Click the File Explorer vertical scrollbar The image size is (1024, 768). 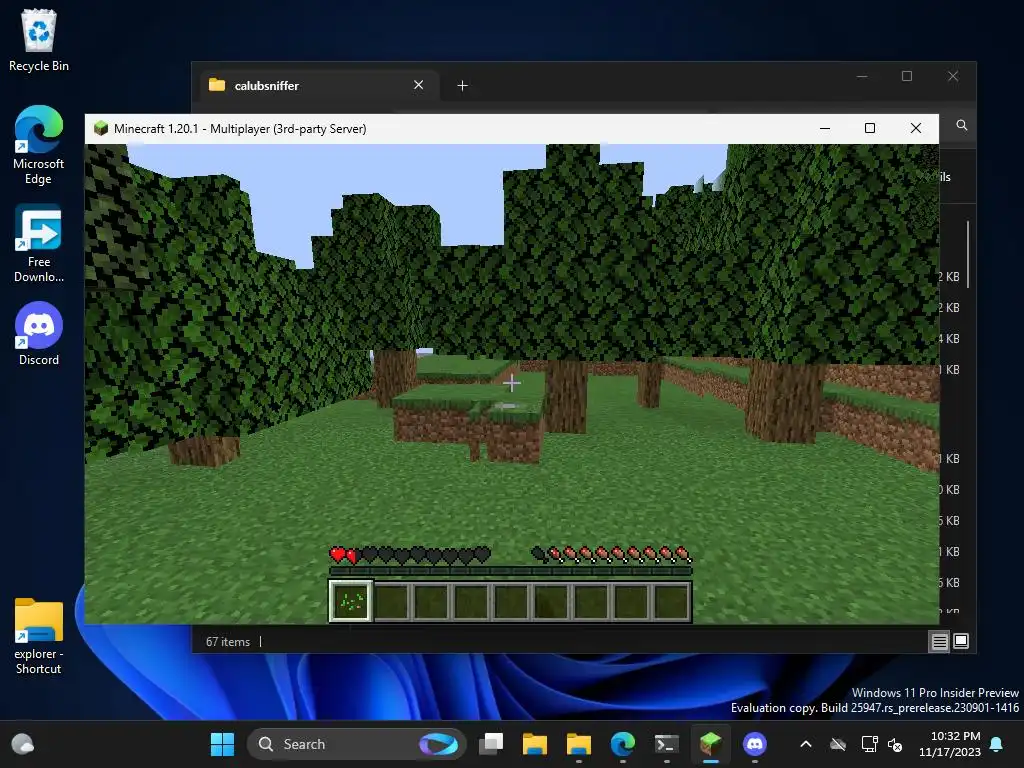click(968, 255)
